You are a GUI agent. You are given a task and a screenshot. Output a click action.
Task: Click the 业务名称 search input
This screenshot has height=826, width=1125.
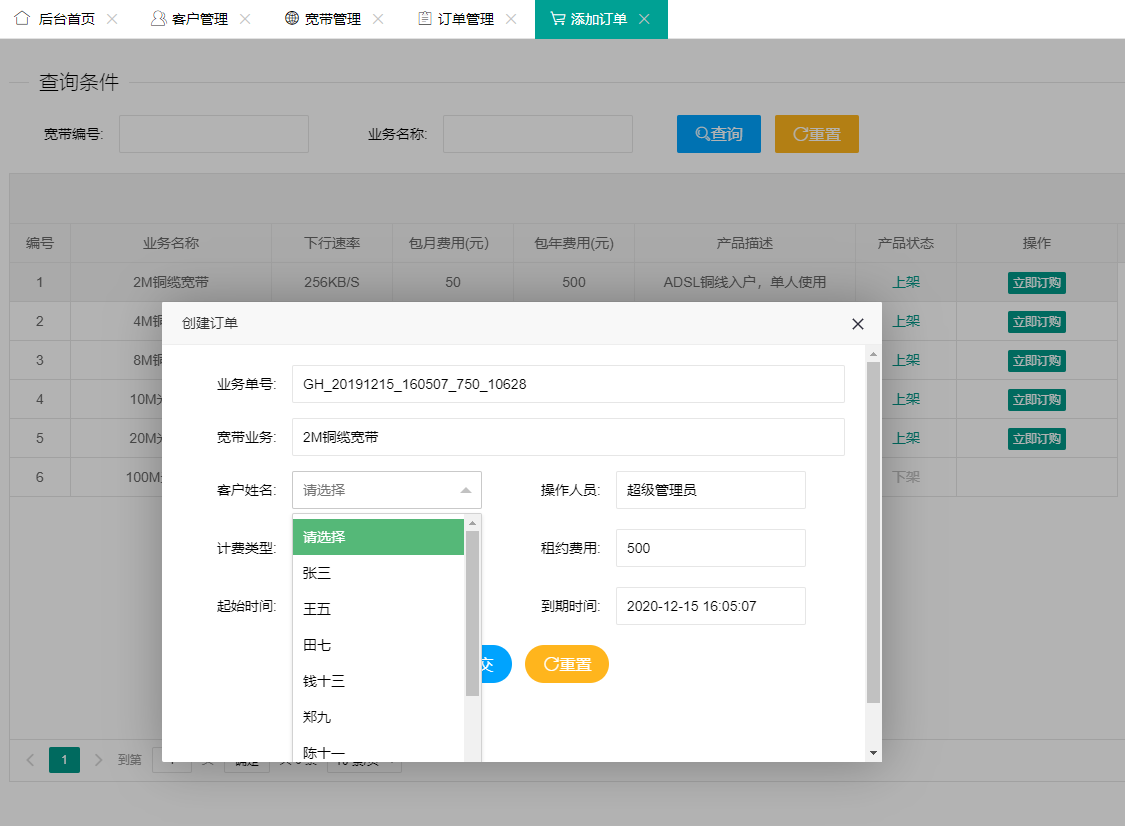(537, 134)
